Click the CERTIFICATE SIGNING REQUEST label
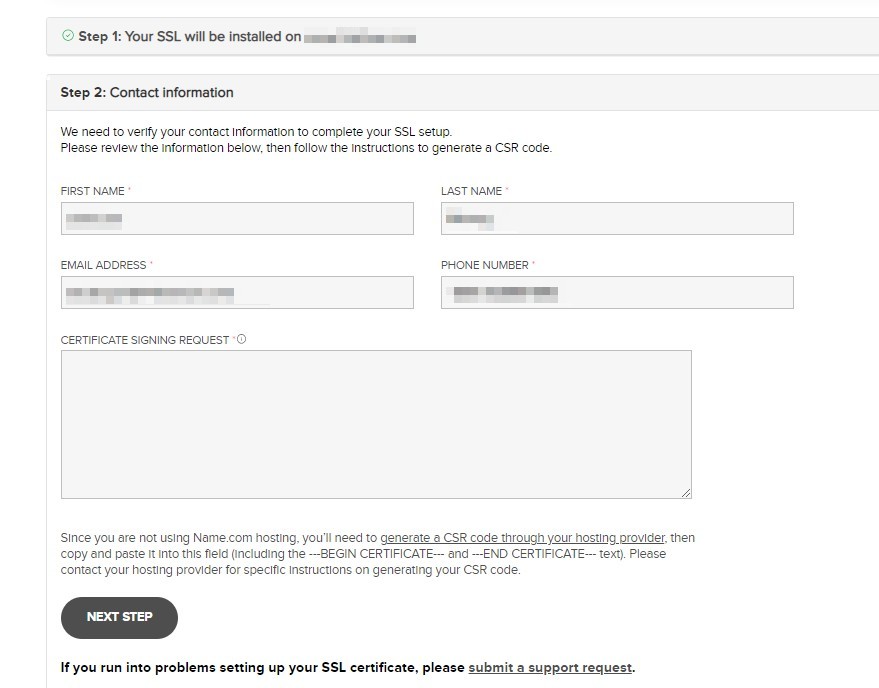 click(x=145, y=340)
